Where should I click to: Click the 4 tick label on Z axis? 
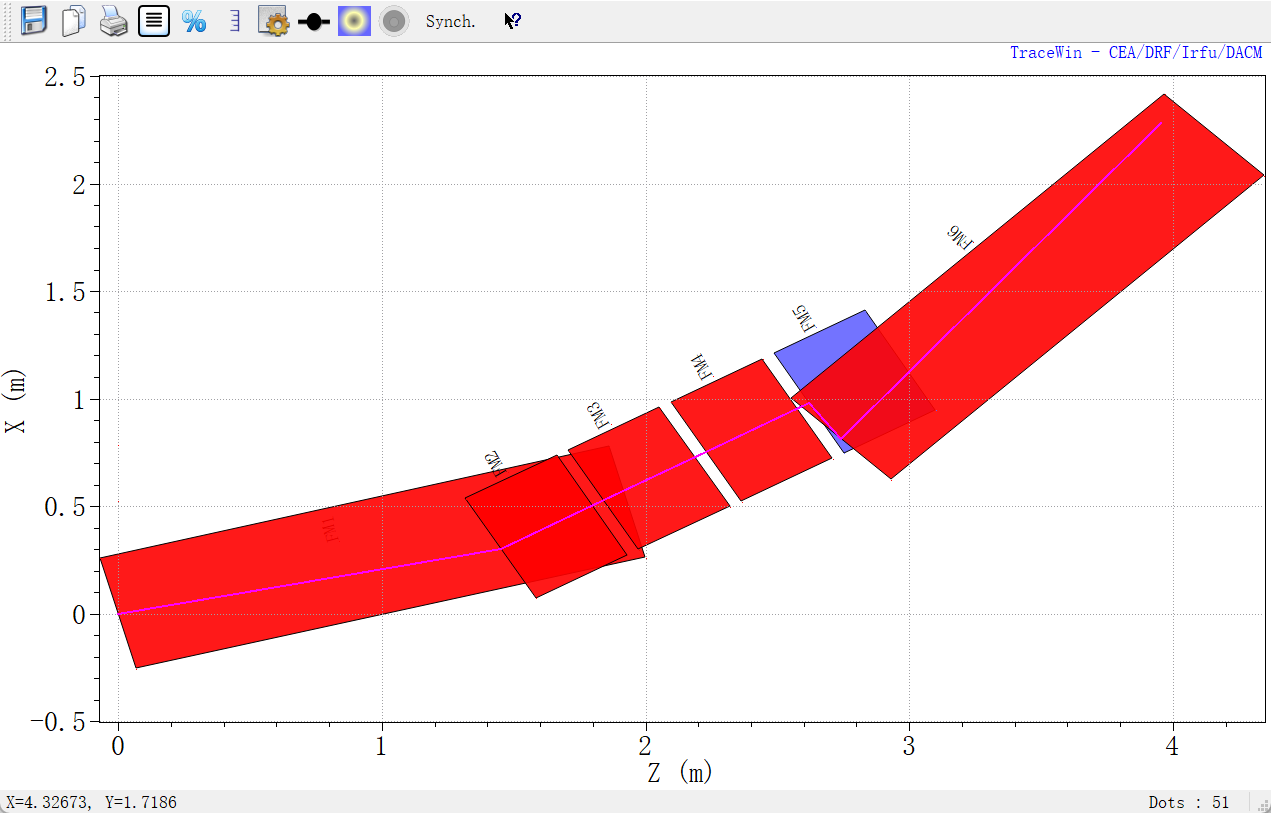(1172, 746)
